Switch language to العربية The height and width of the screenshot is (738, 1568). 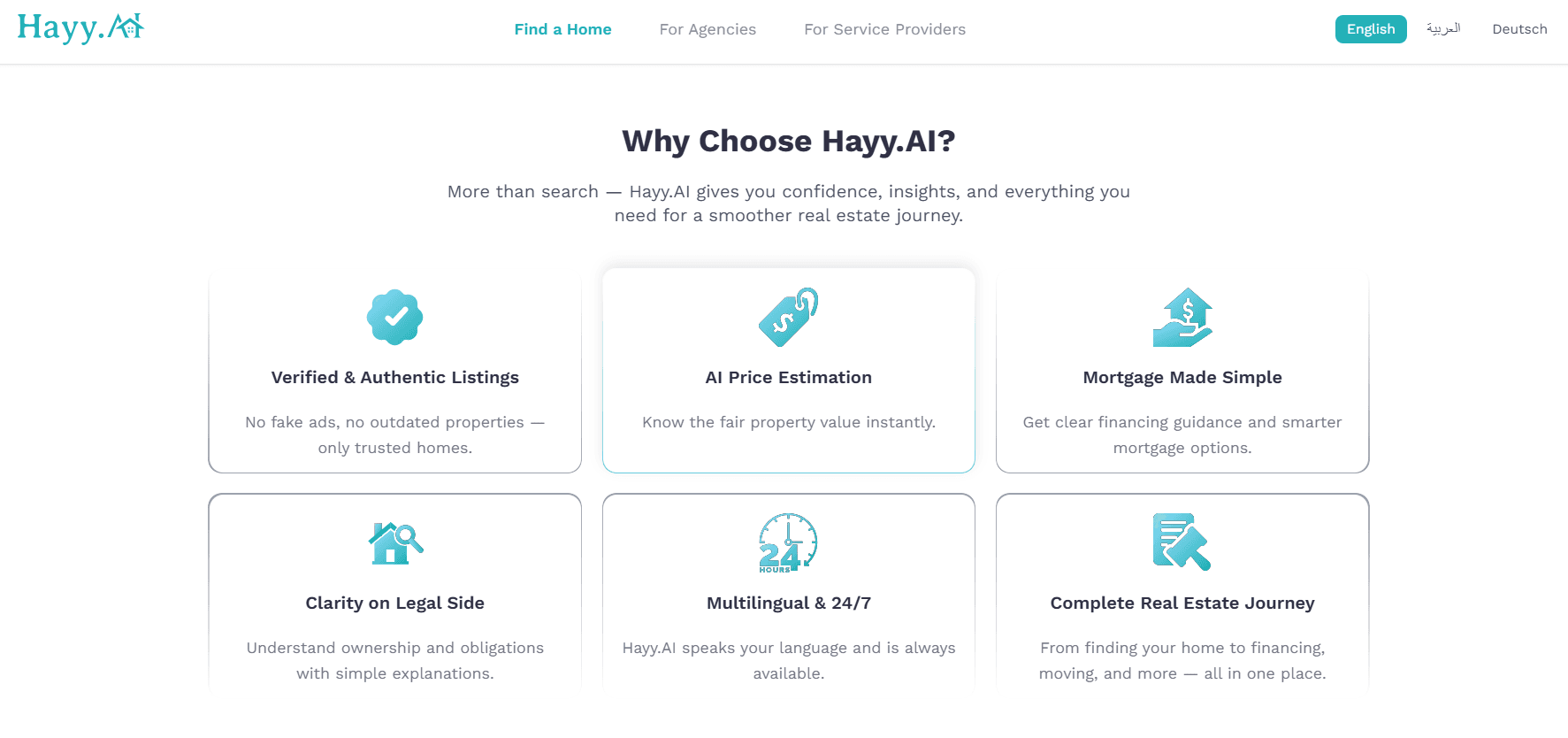click(x=1444, y=28)
